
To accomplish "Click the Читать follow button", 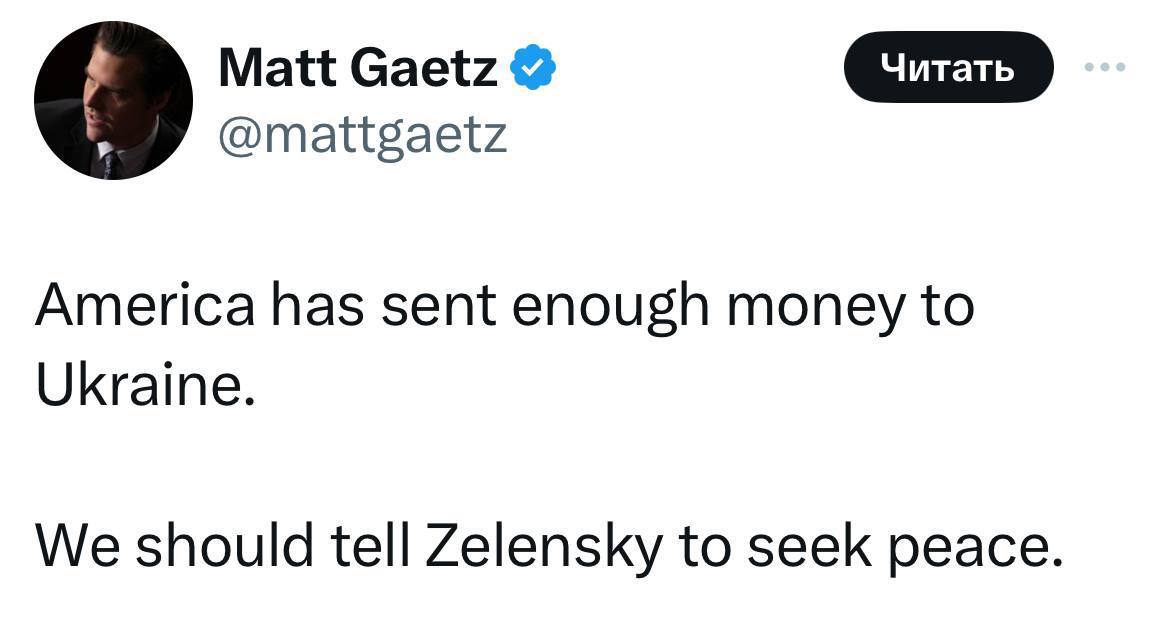I will (x=948, y=67).
